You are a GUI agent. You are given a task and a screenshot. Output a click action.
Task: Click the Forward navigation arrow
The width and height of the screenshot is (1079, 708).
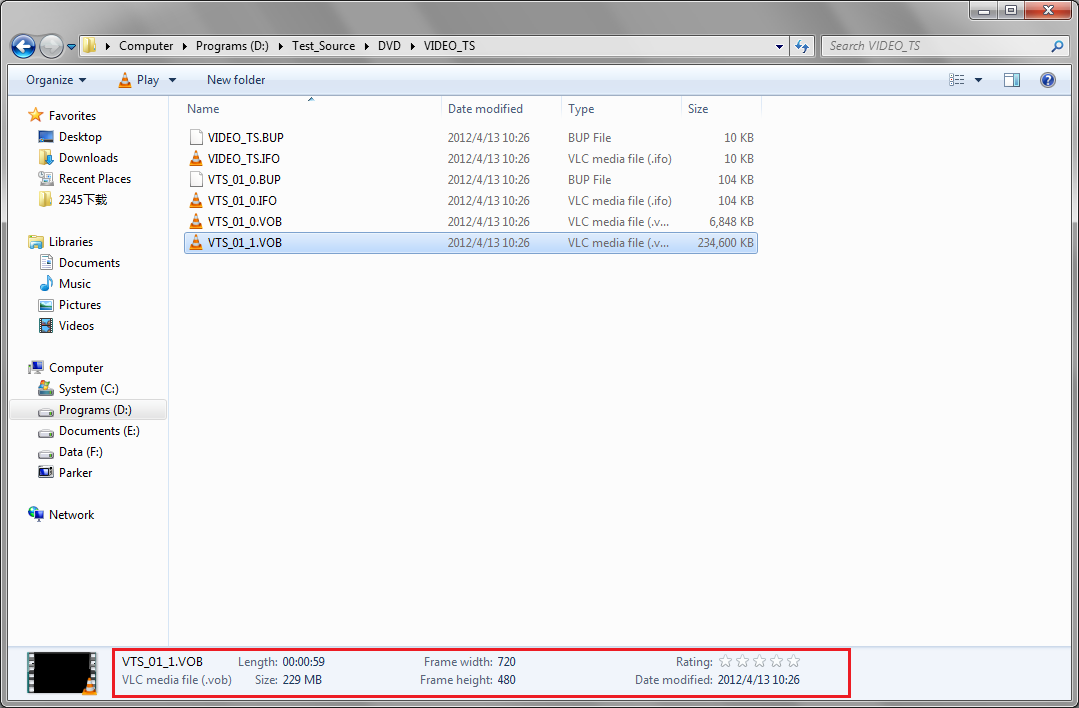pos(51,46)
